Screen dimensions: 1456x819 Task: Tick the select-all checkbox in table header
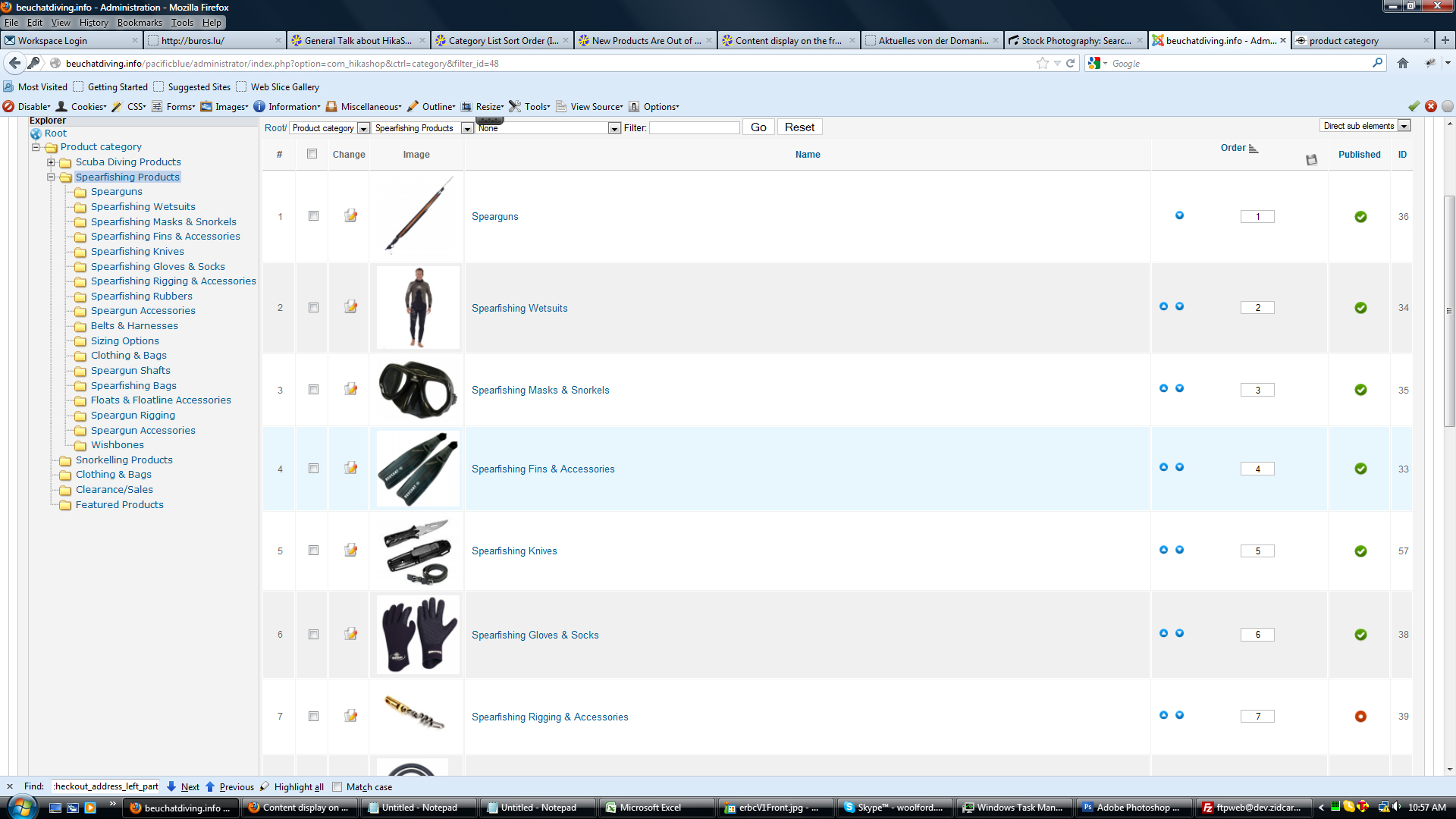click(x=312, y=154)
